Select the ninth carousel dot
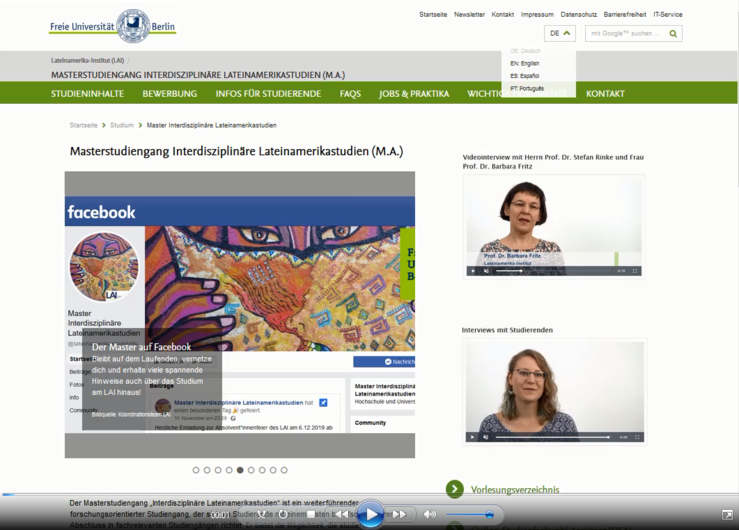739x530 pixels. [x=284, y=470]
